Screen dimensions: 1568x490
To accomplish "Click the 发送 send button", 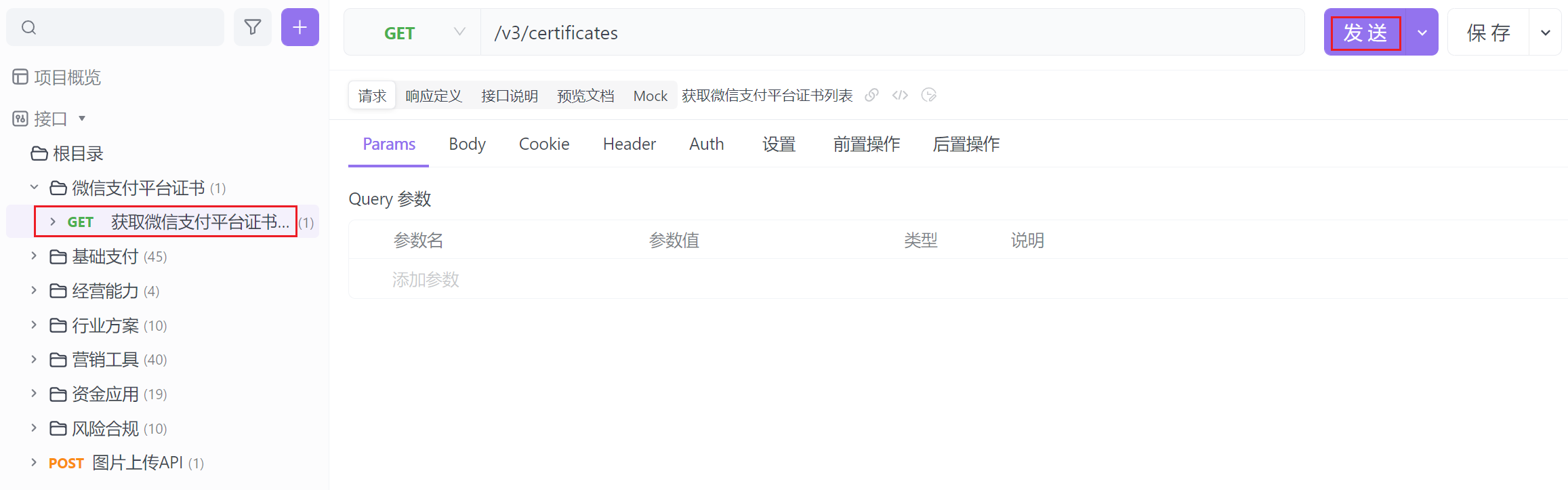I will click(1365, 33).
